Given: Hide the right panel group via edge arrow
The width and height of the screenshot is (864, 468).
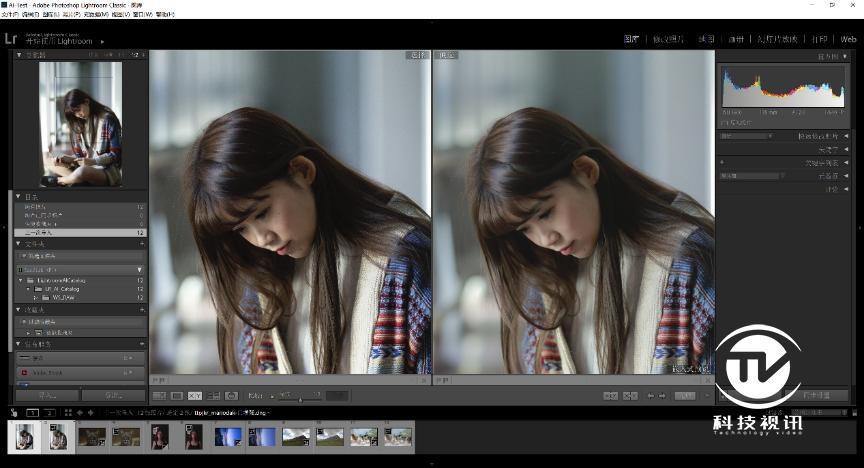Looking at the screenshot, I should (x=860, y=227).
